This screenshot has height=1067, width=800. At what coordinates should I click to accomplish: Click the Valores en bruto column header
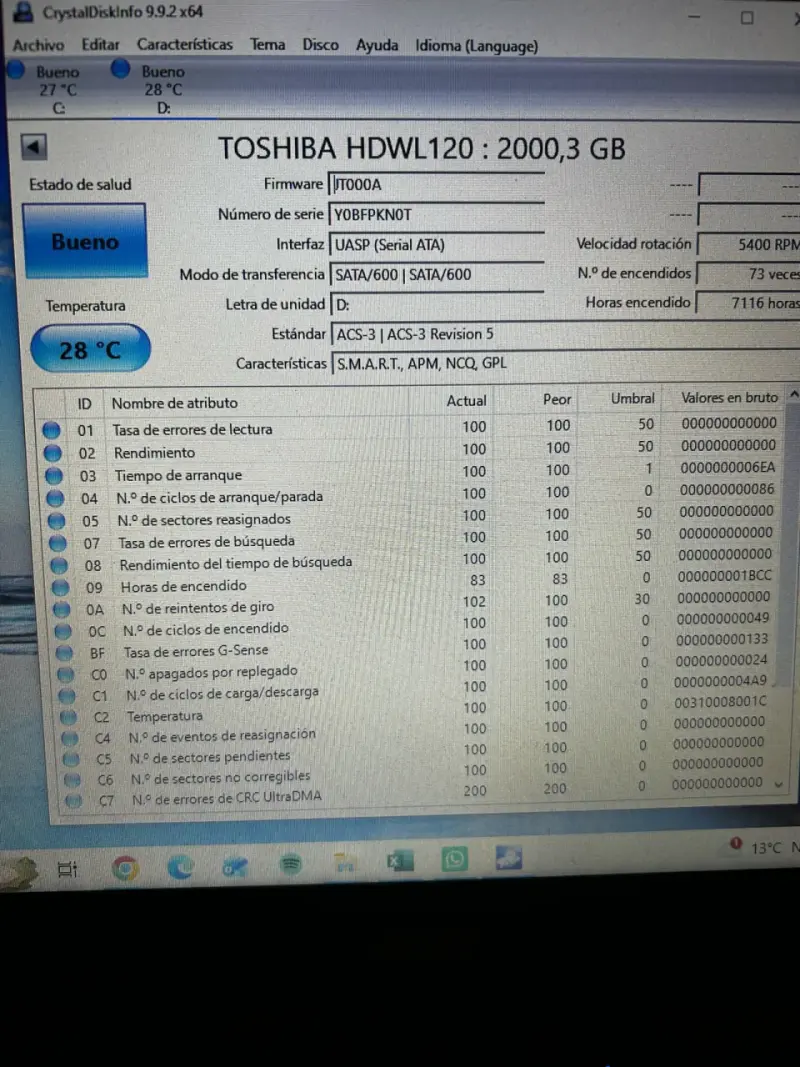pyautogui.click(x=729, y=397)
